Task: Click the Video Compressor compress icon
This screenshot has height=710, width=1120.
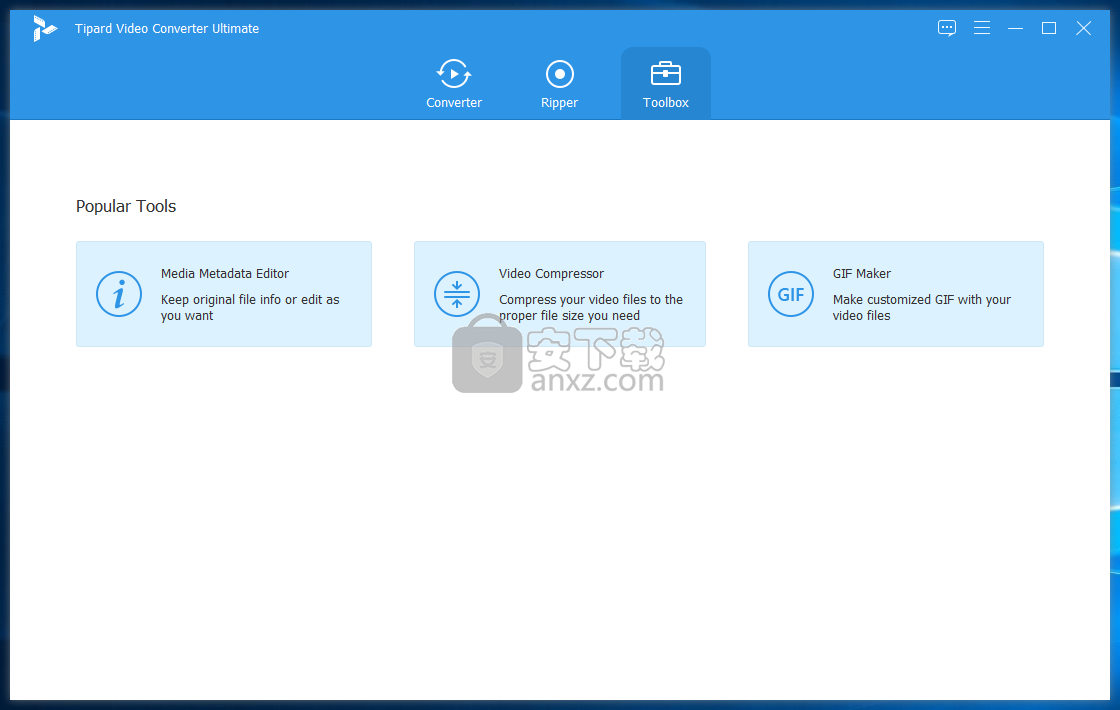Action: (456, 294)
